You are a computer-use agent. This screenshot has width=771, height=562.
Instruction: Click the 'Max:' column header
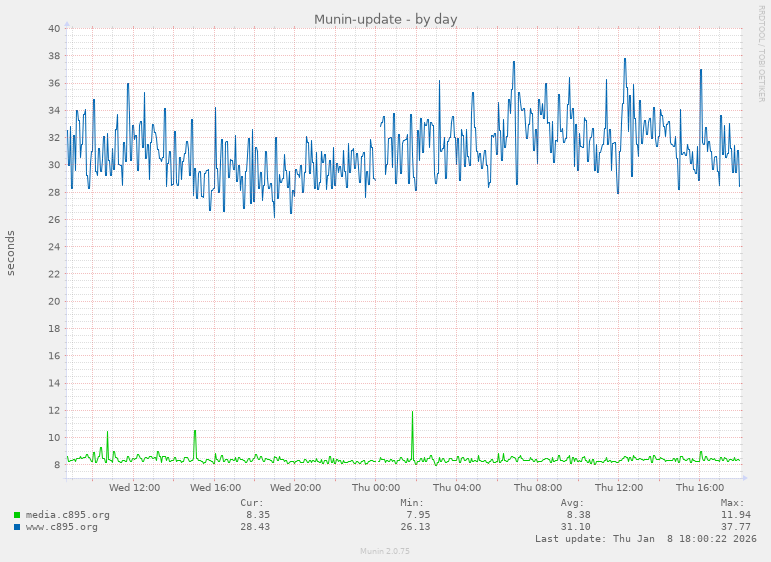coord(733,503)
